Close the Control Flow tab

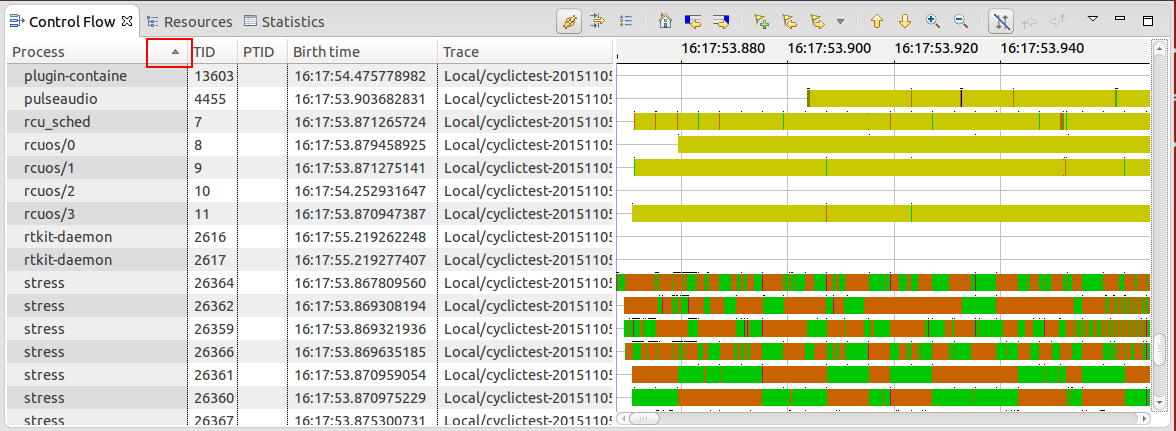point(127,21)
